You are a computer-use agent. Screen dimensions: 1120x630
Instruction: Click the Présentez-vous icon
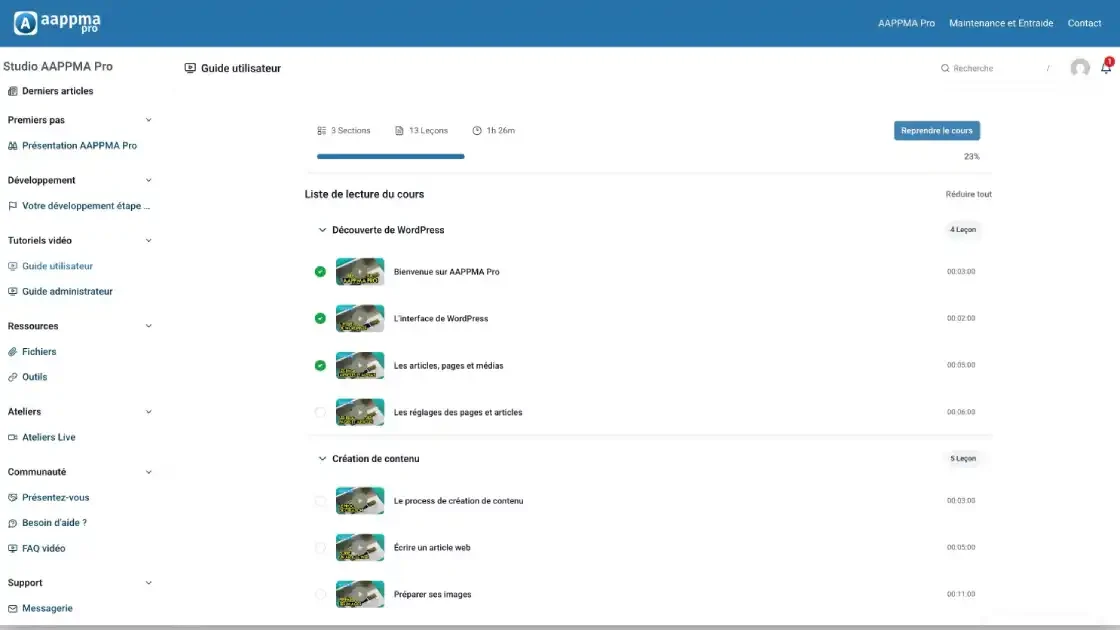point(12,497)
